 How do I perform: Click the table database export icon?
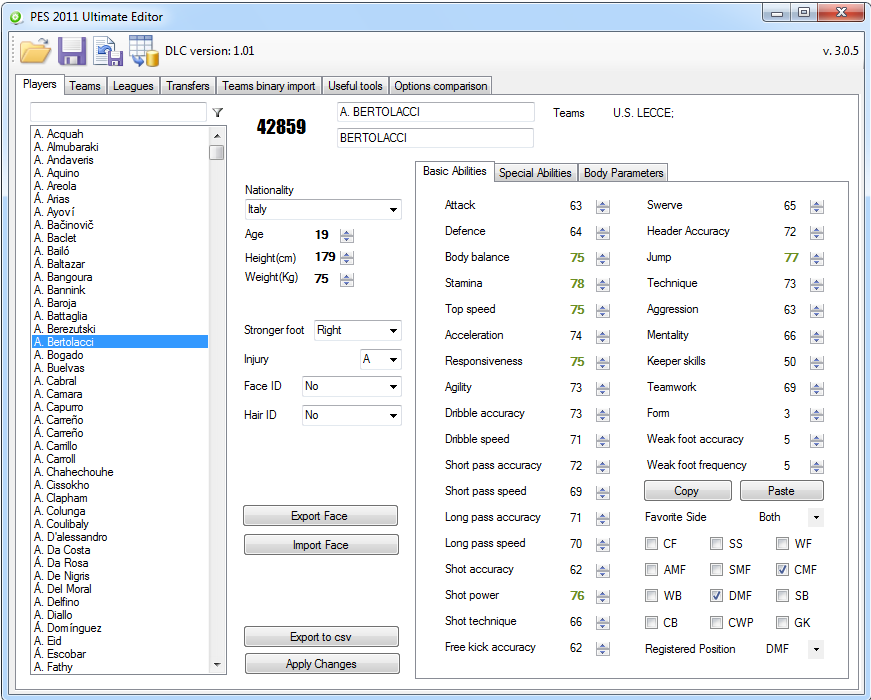pyautogui.click(x=144, y=51)
